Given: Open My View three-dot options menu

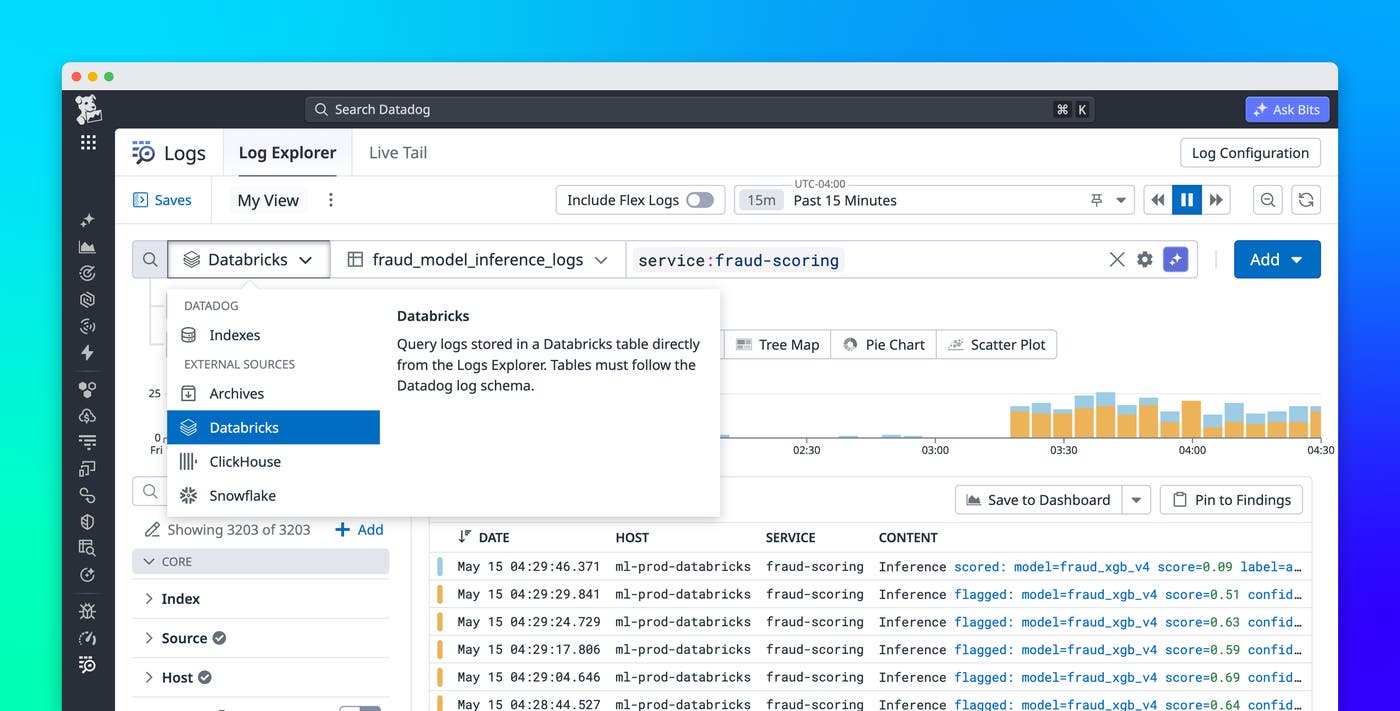Looking at the screenshot, I should [x=331, y=200].
